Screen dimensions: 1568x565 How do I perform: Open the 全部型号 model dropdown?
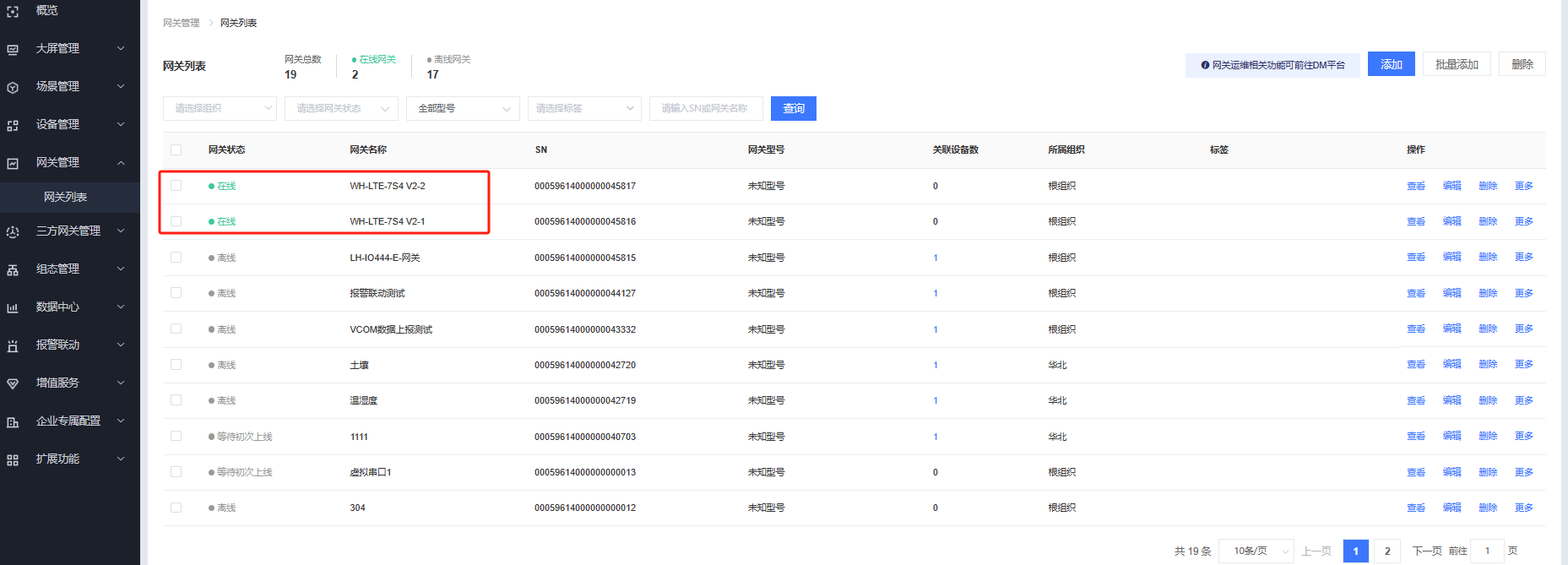pos(463,108)
